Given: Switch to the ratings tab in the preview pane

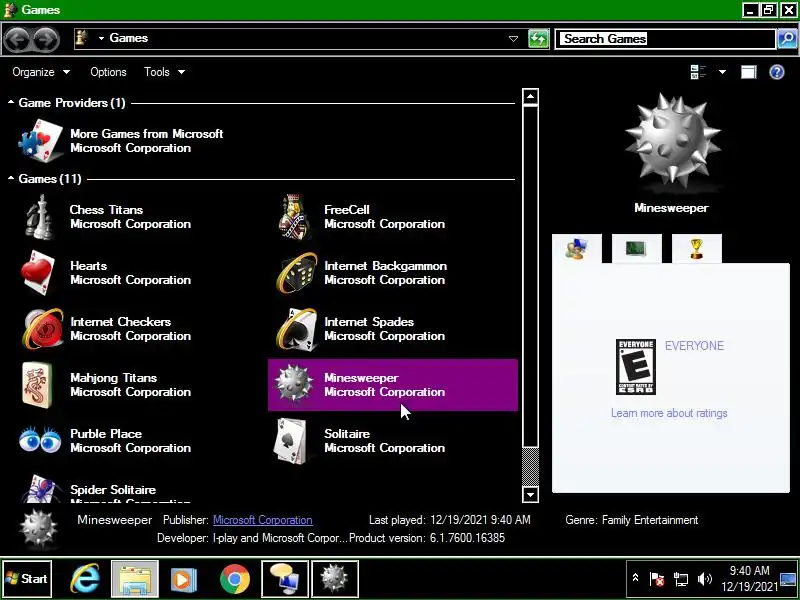Looking at the screenshot, I should [x=577, y=249].
